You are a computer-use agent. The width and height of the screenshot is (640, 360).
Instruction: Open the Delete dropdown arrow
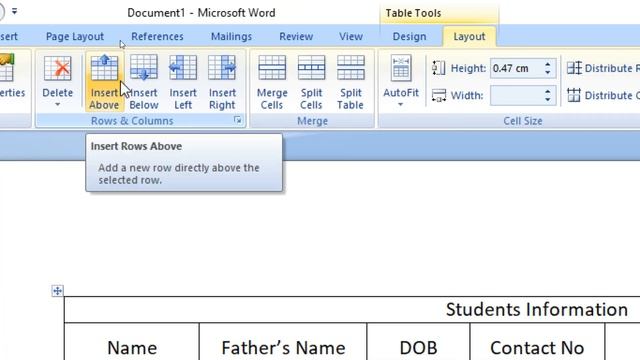click(58, 104)
